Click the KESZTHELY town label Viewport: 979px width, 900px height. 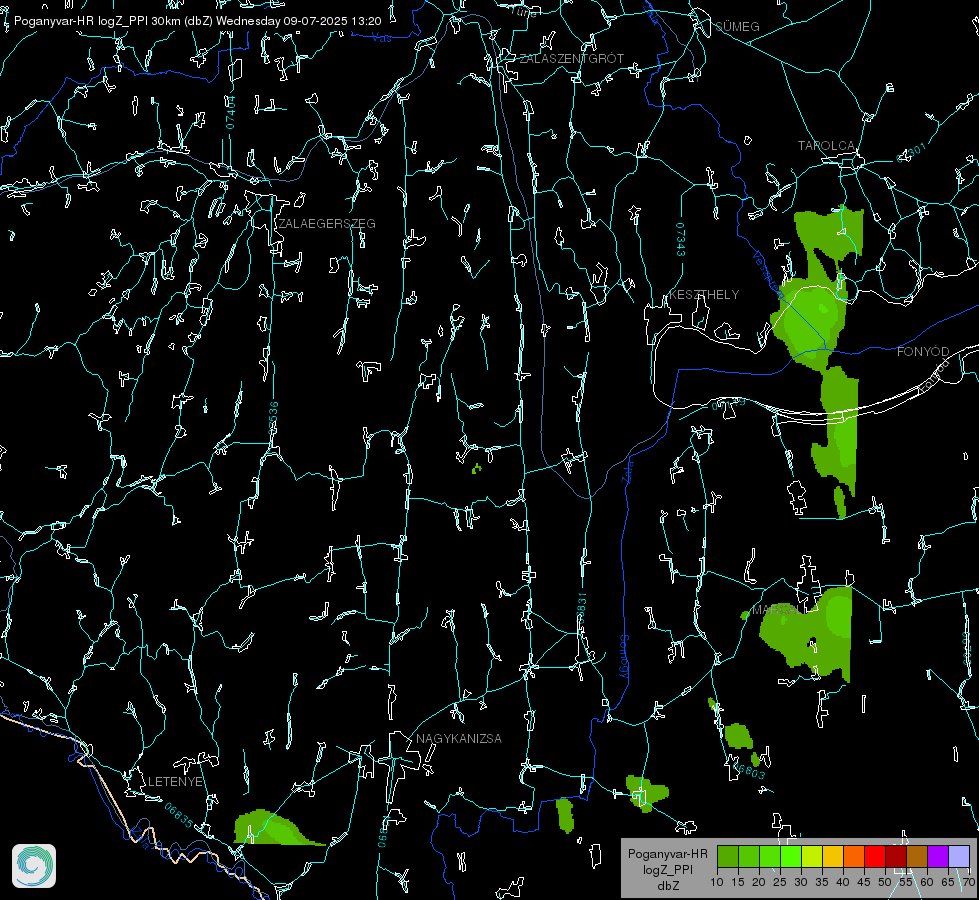tap(704, 294)
